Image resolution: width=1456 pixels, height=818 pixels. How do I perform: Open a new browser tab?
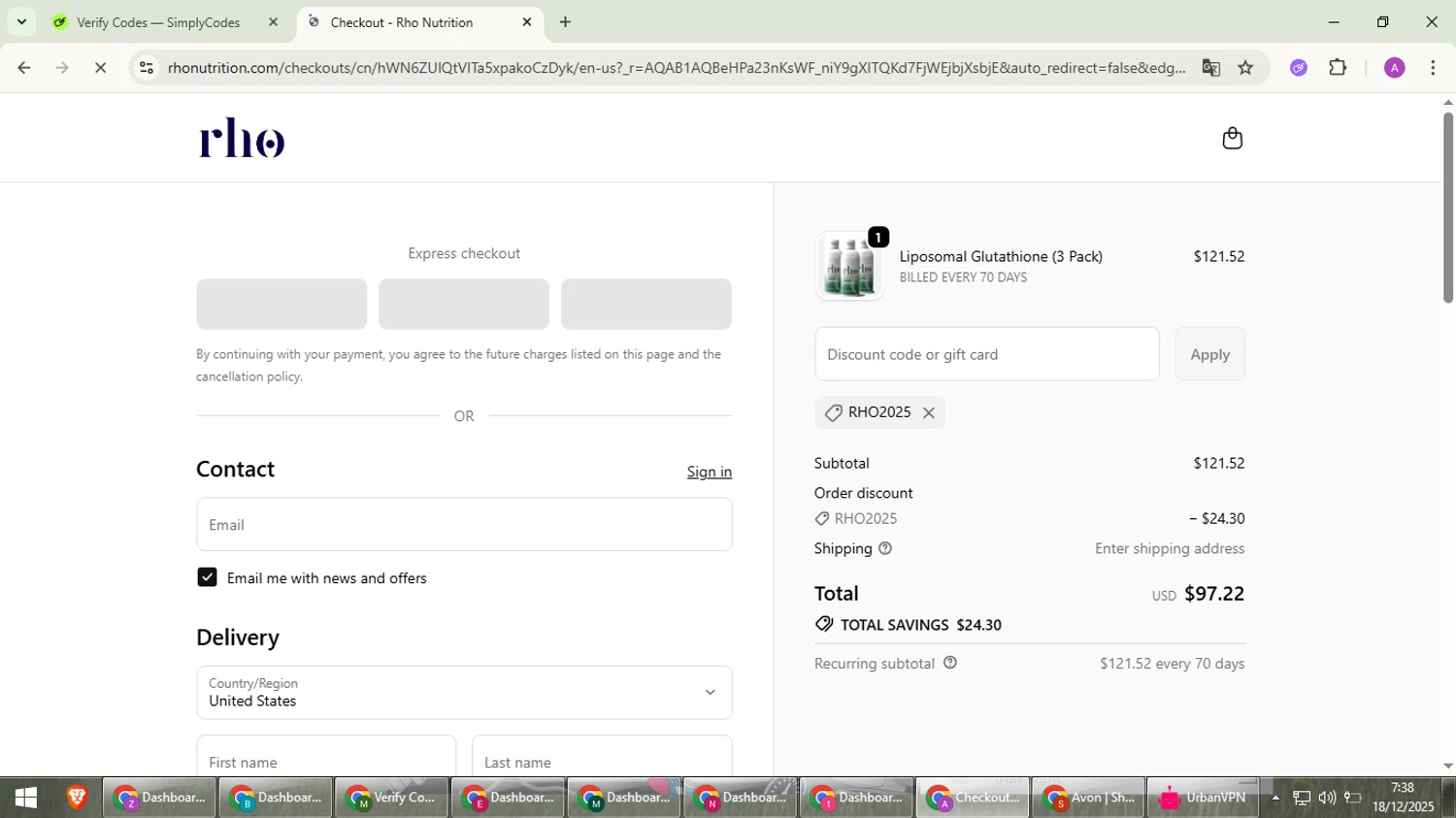566,22
